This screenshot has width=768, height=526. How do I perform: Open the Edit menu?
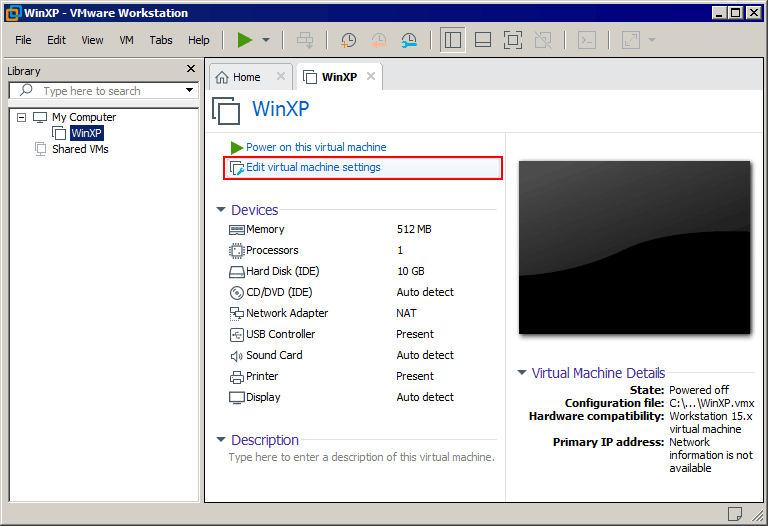[56, 40]
